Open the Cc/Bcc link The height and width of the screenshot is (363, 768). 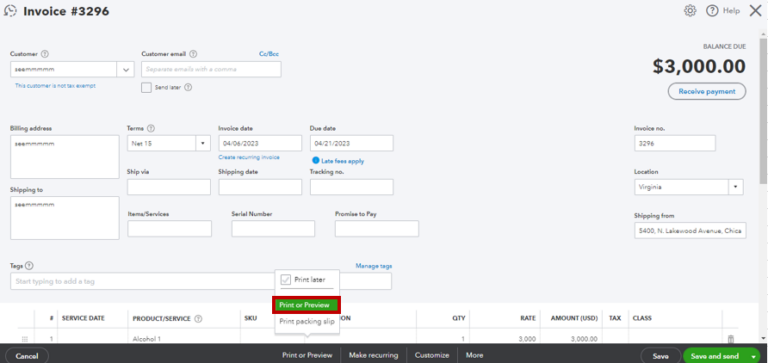click(x=269, y=54)
